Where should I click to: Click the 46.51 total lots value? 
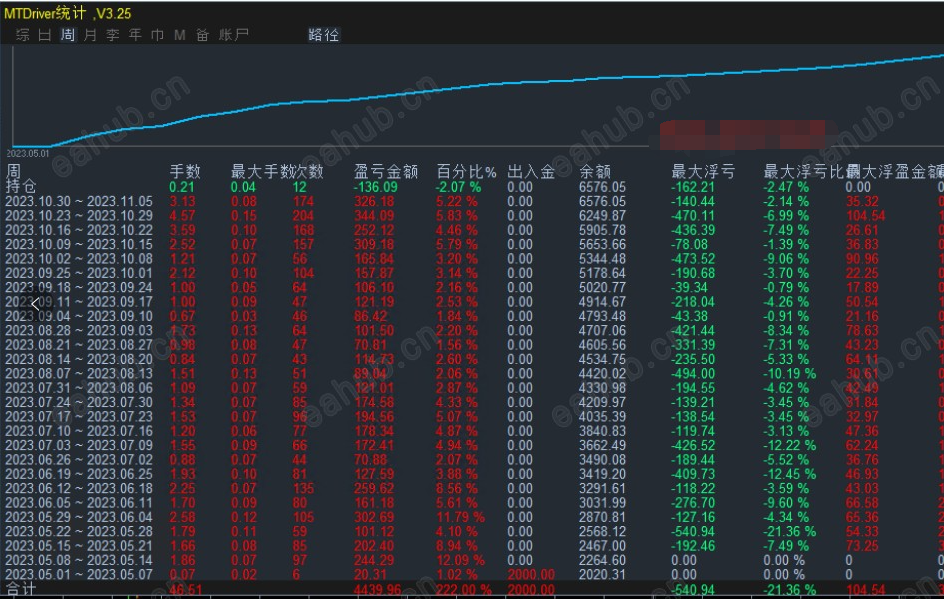[x=185, y=589]
